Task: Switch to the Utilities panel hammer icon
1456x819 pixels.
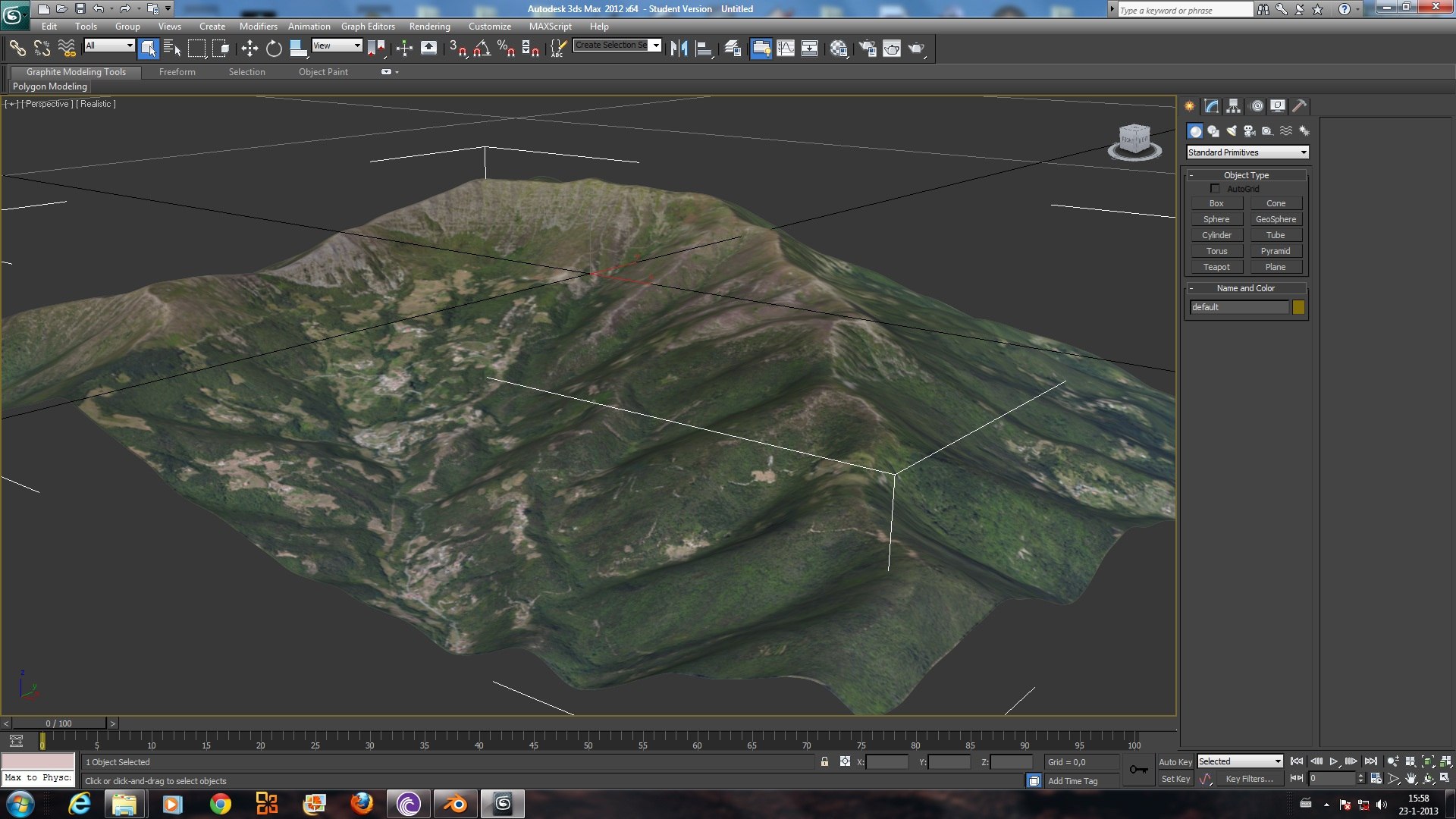Action: pyautogui.click(x=1299, y=106)
